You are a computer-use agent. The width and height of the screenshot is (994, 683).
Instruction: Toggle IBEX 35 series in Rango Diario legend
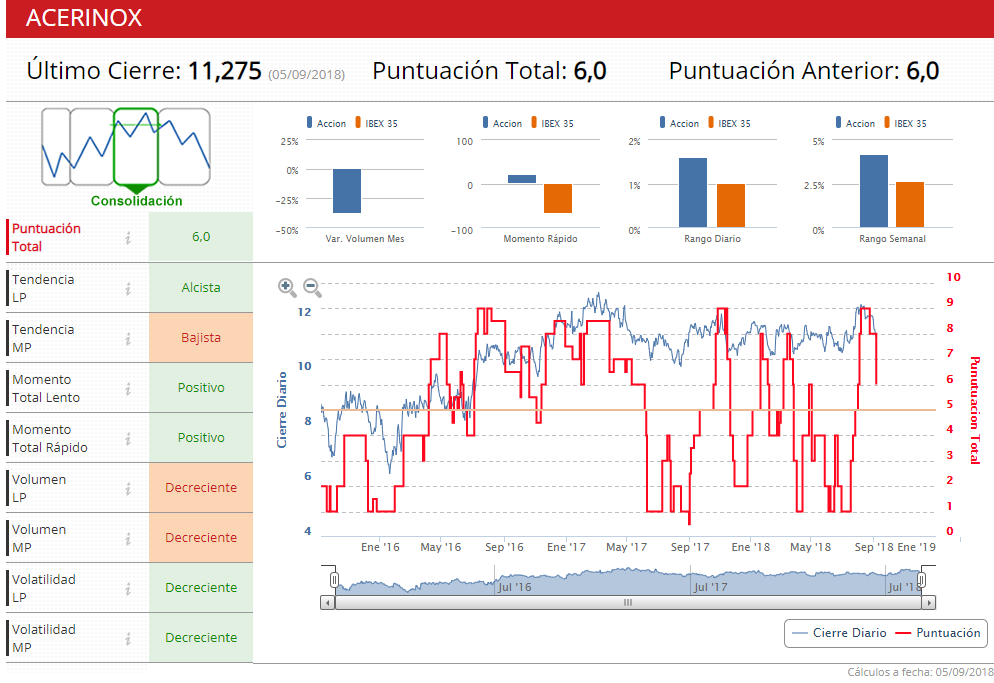pyautogui.click(x=729, y=123)
